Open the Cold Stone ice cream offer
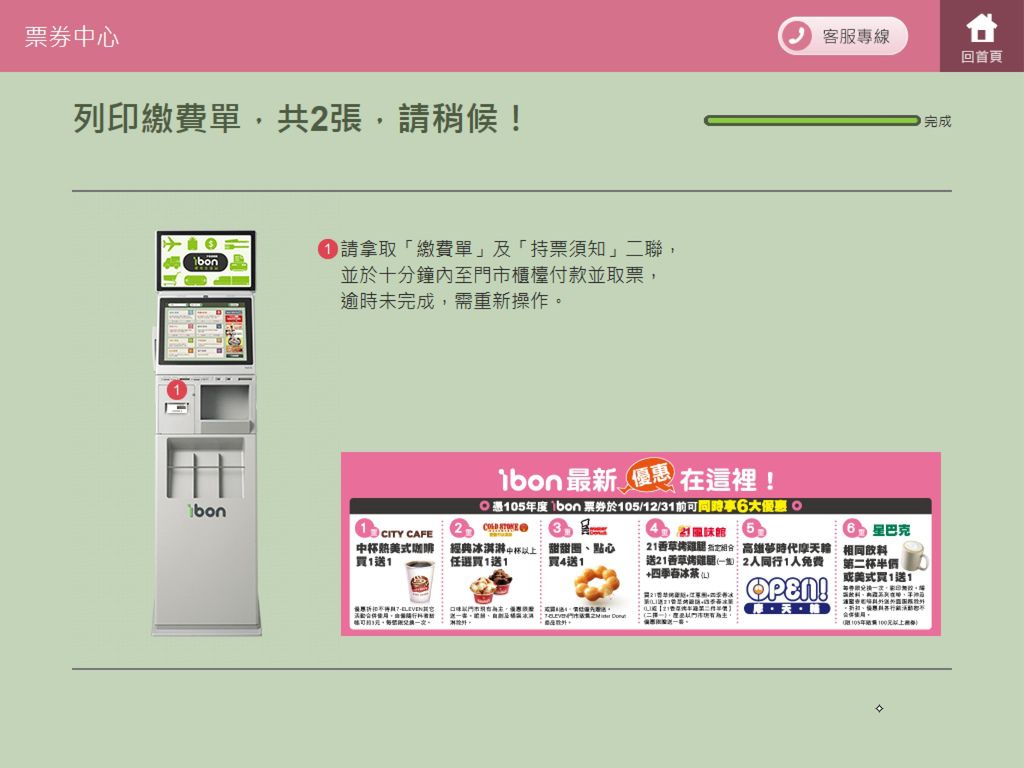This screenshot has width=1024, height=768. tap(492, 572)
